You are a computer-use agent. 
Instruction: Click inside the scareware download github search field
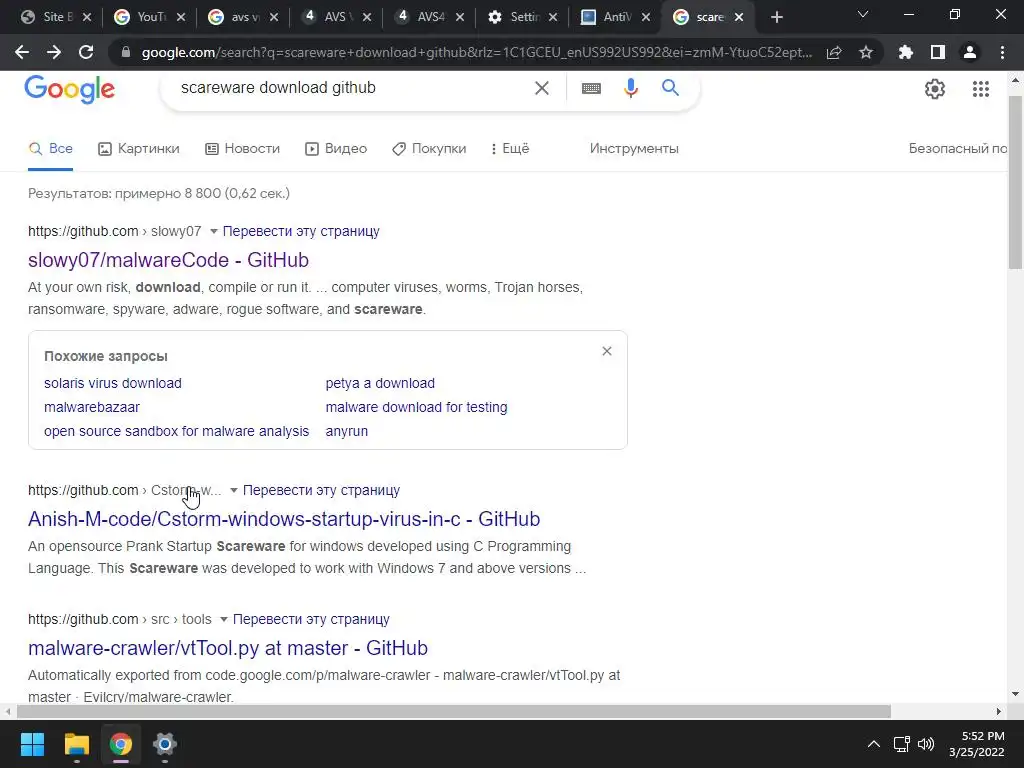coord(353,88)
